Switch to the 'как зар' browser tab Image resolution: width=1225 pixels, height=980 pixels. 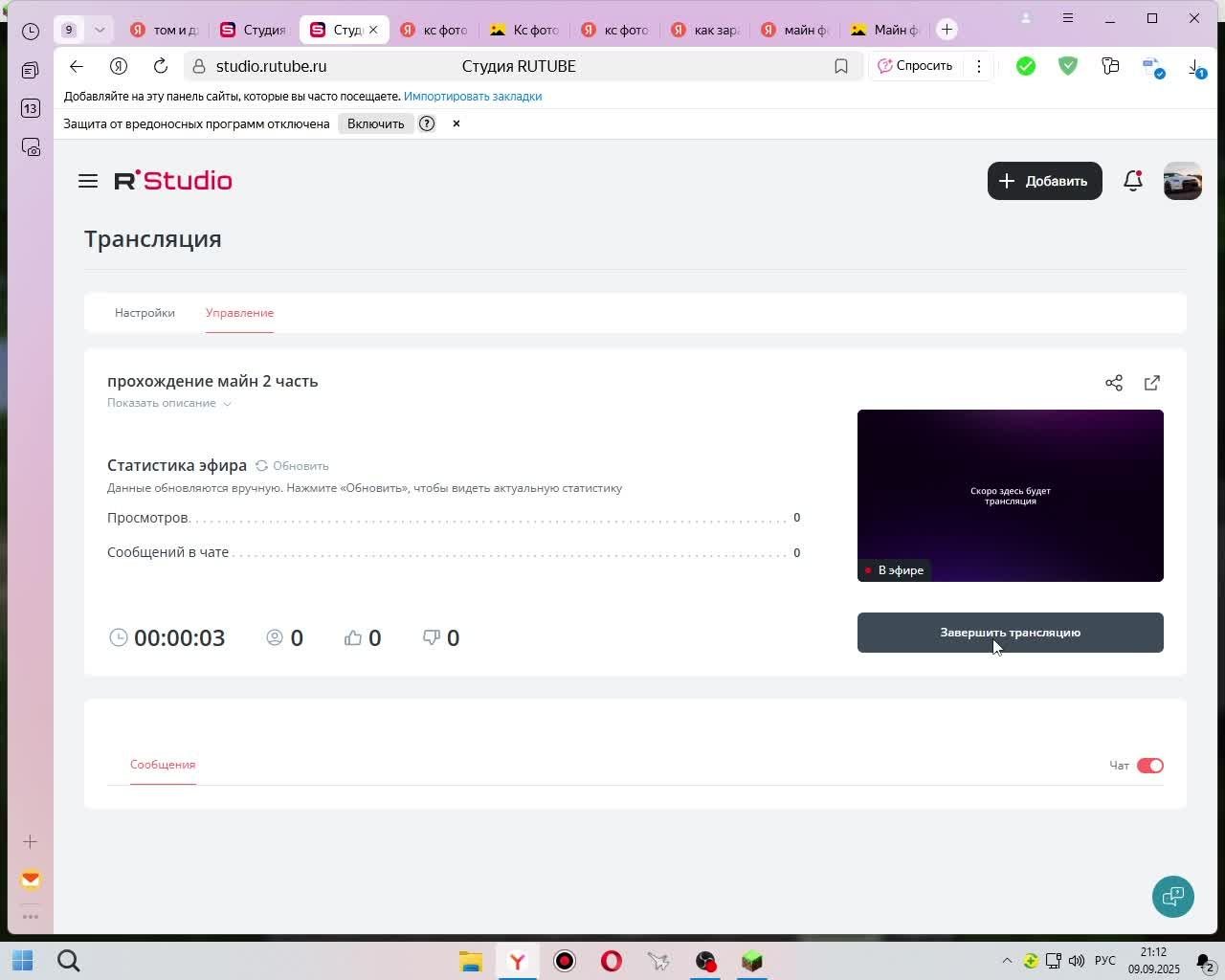(705, 30)
